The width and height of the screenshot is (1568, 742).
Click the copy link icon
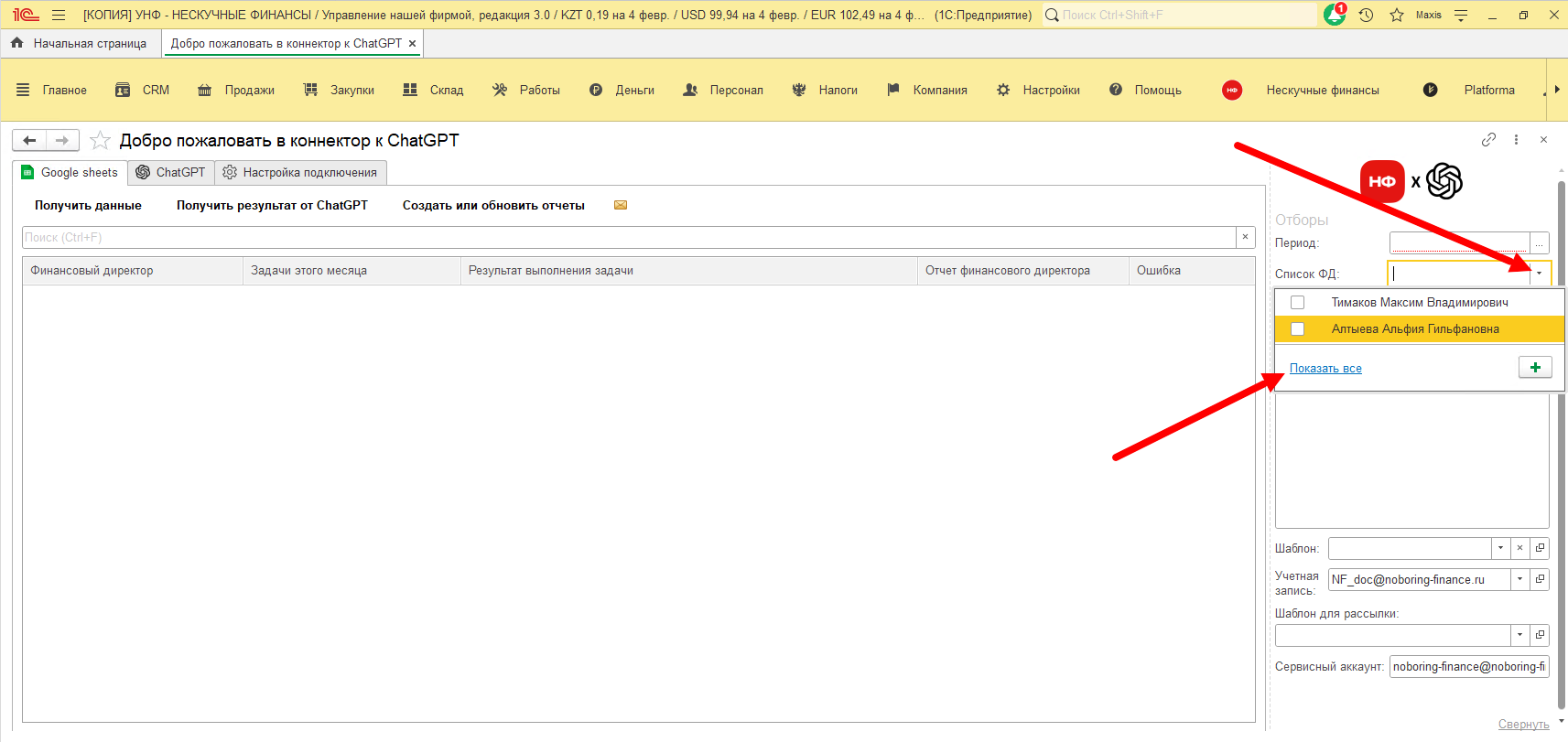pyautogui.click(x=1488, y=140)
